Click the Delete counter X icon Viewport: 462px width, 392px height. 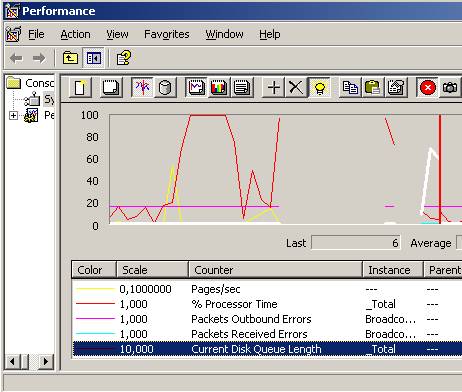click(296, 88)
